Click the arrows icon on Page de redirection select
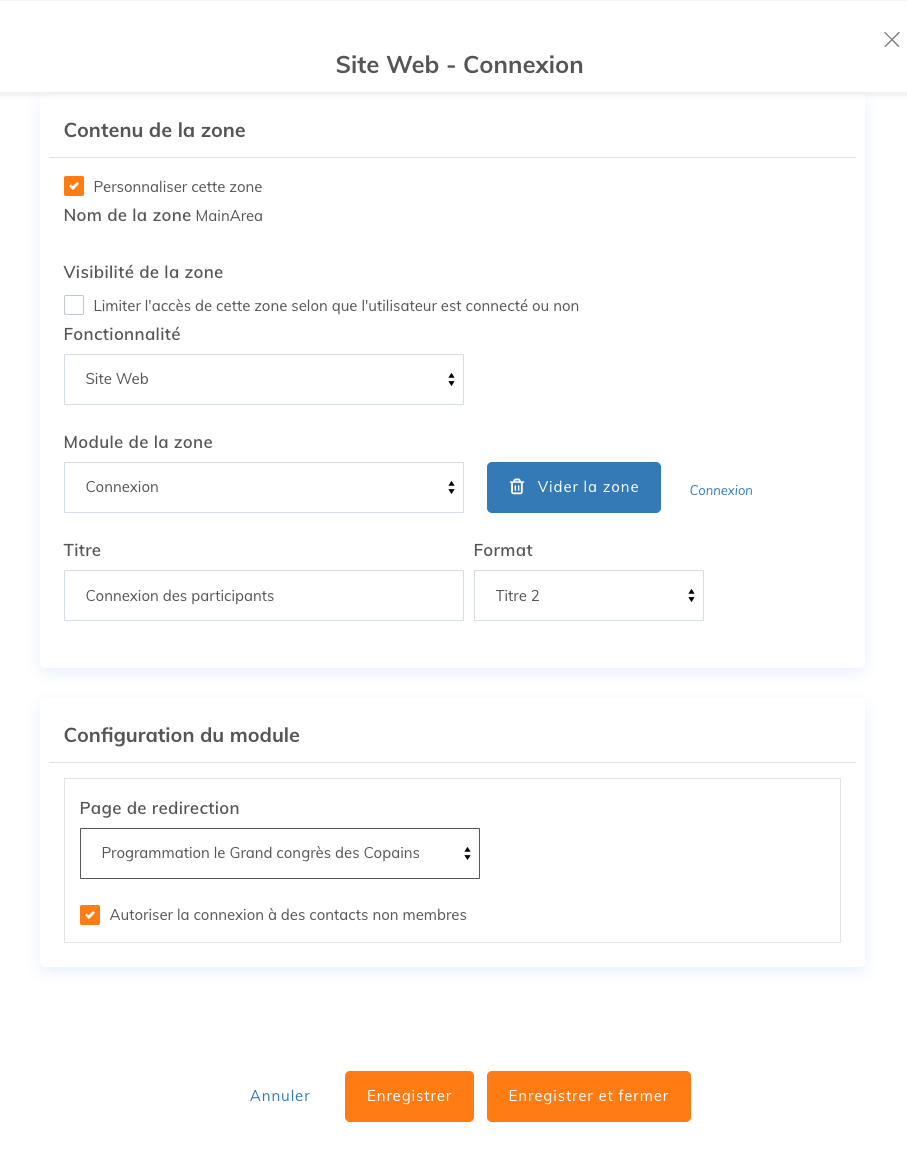The height and width of the screenshot is (1152, 907). (x=467, y=854)
